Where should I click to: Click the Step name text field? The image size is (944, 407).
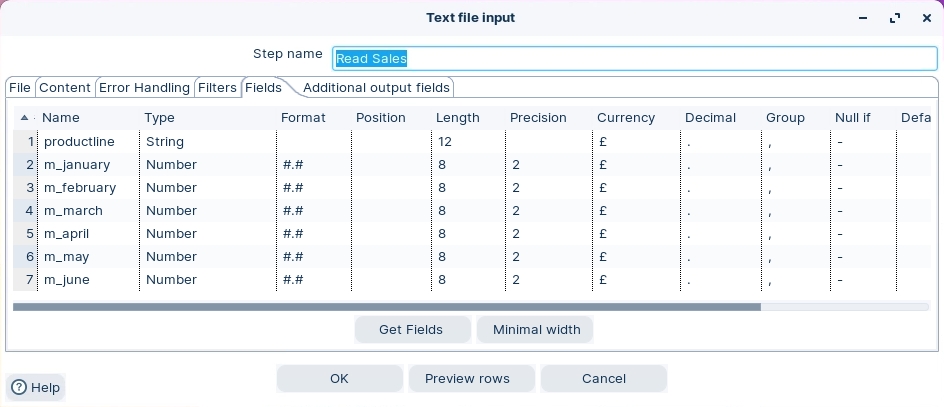pos(634,59)
